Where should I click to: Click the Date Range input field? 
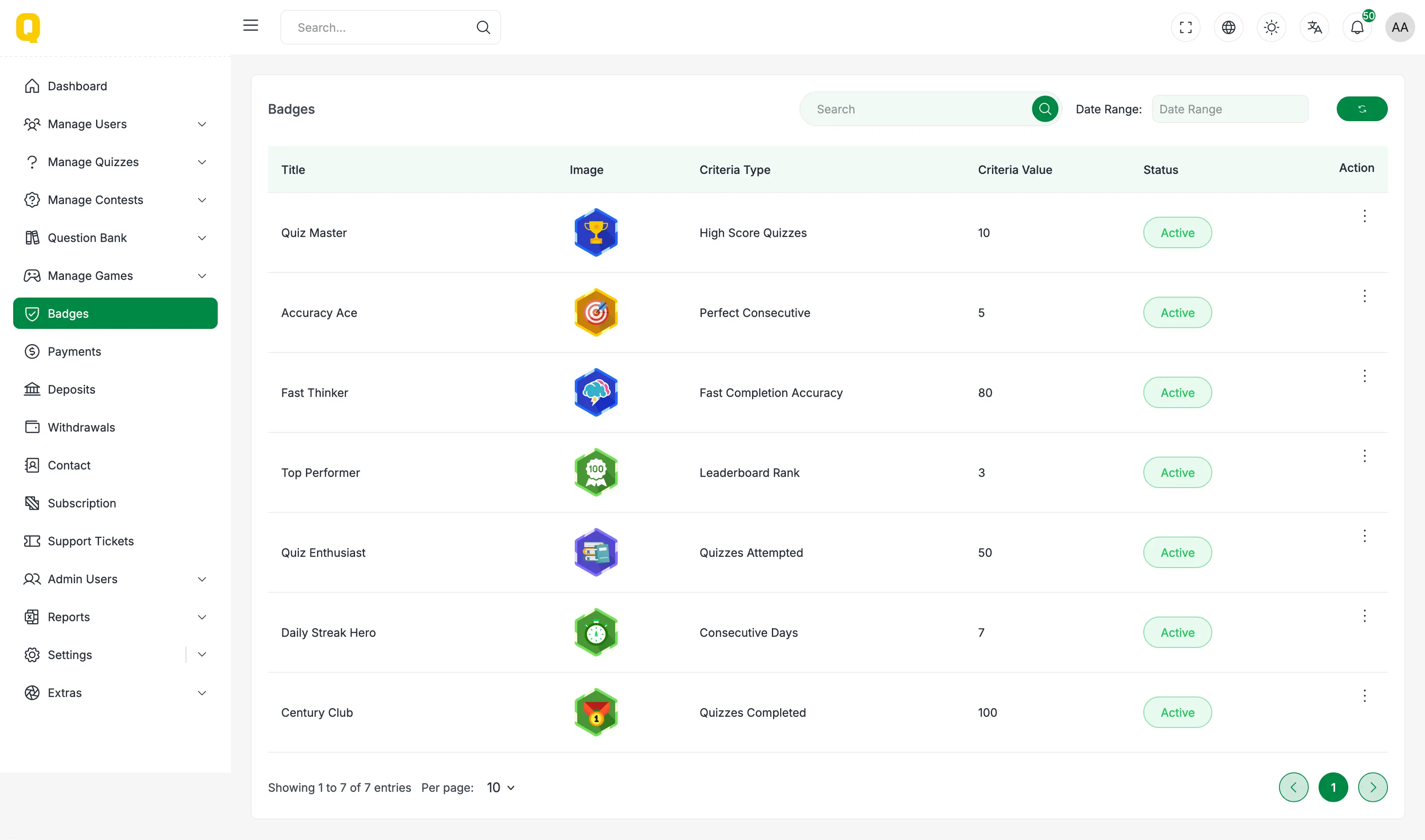pos(1230,109)
